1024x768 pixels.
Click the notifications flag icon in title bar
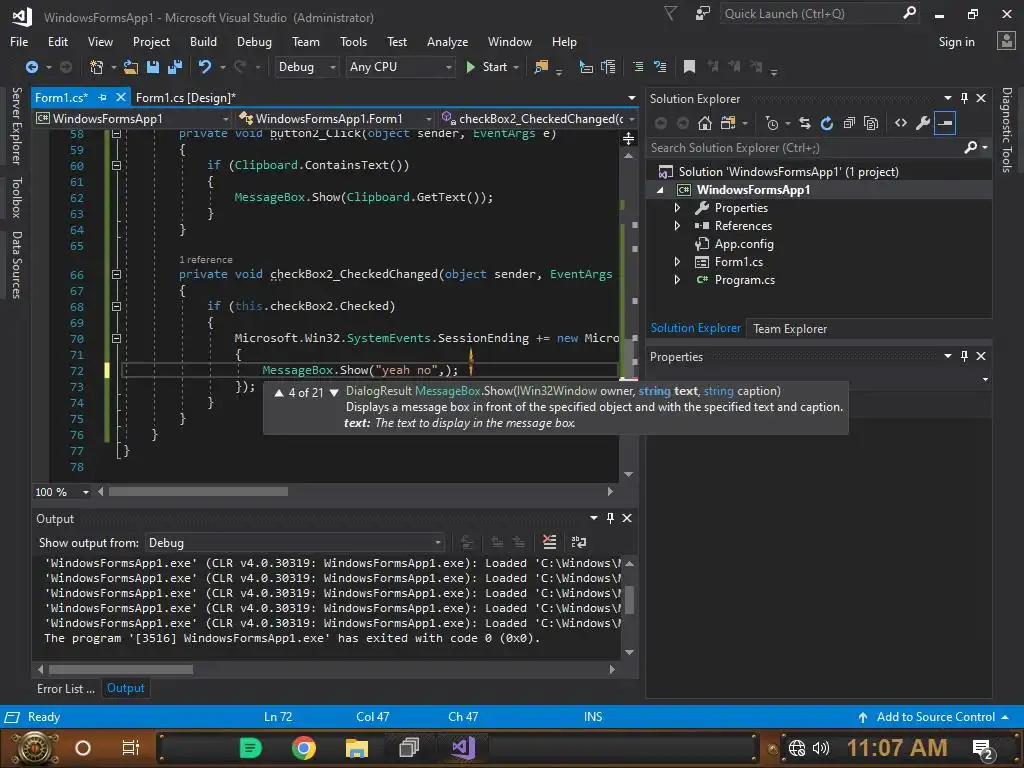tap(671, 13)
